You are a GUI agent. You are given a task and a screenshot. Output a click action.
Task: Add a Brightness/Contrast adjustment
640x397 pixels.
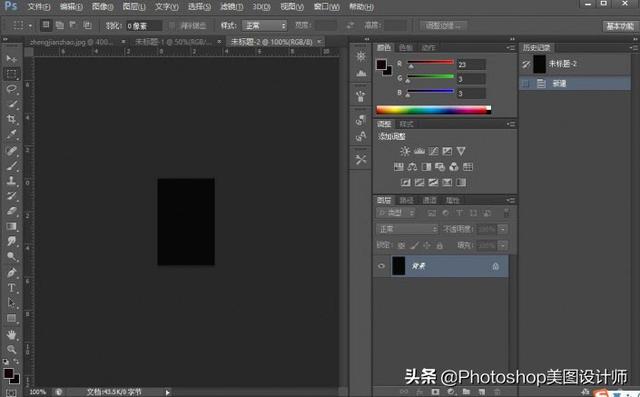click(x=404, y=151)
